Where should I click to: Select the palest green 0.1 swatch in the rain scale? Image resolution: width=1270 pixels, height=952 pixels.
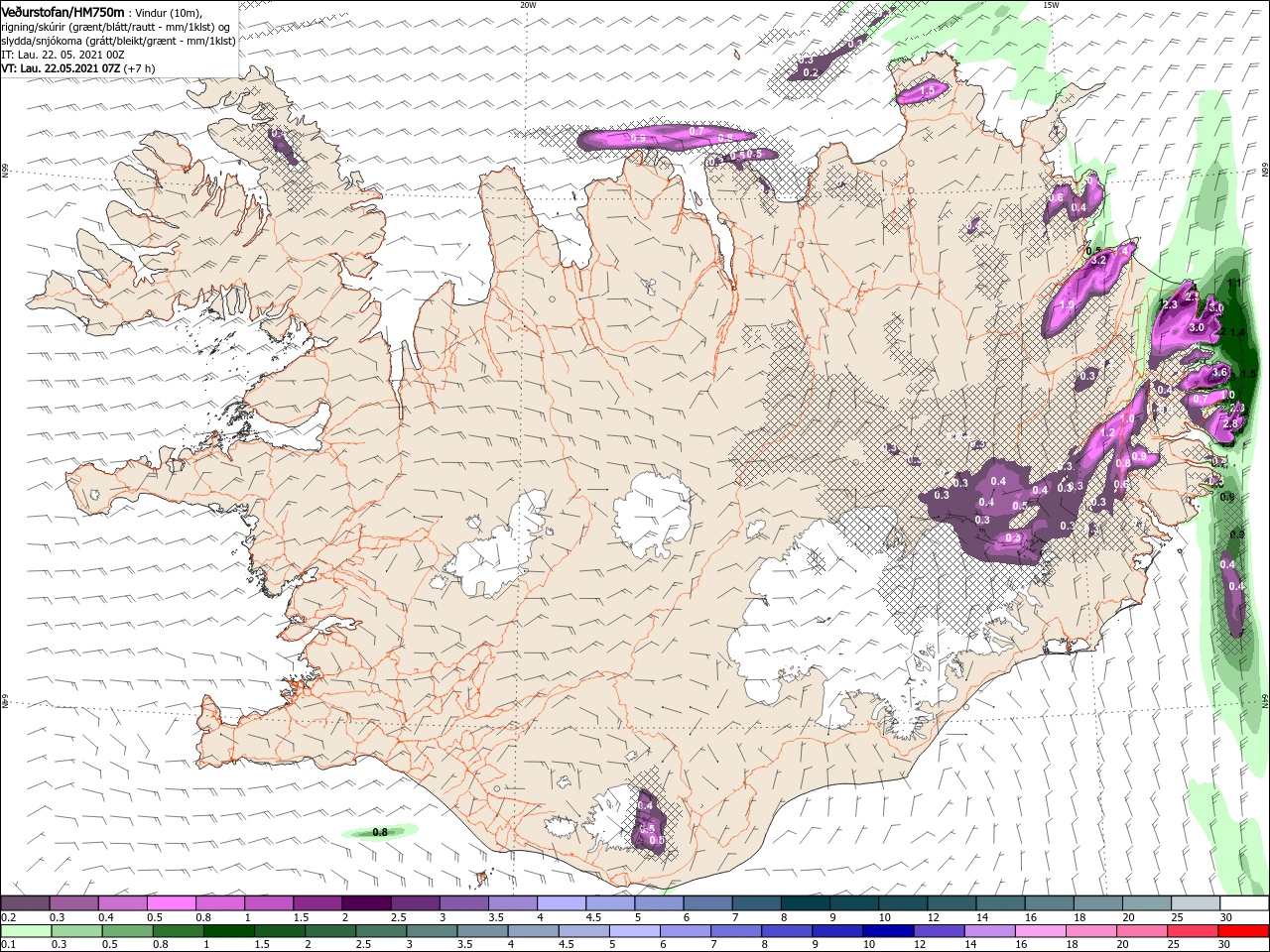26,930
